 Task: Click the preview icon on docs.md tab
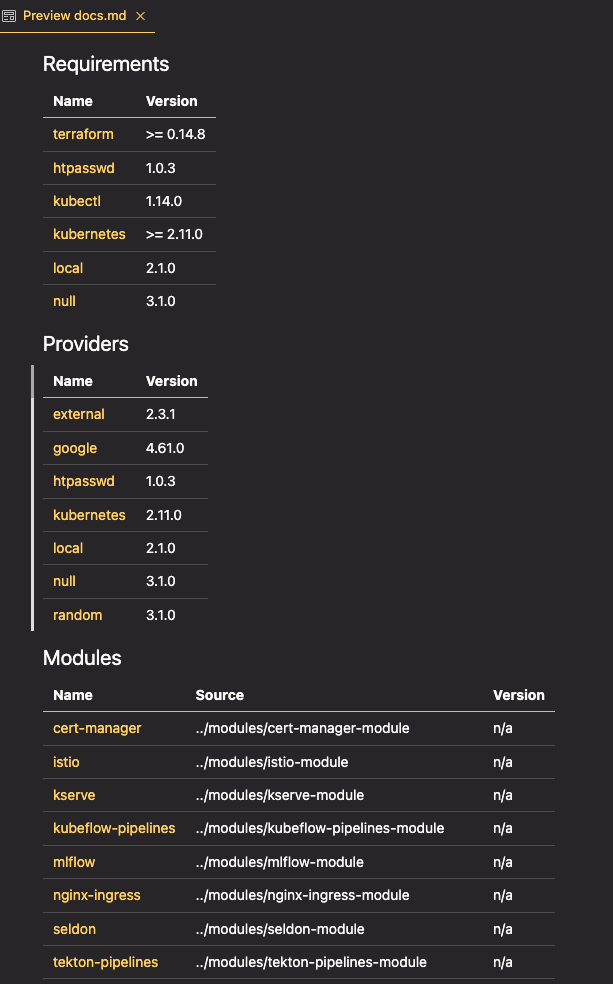[9, 16]
